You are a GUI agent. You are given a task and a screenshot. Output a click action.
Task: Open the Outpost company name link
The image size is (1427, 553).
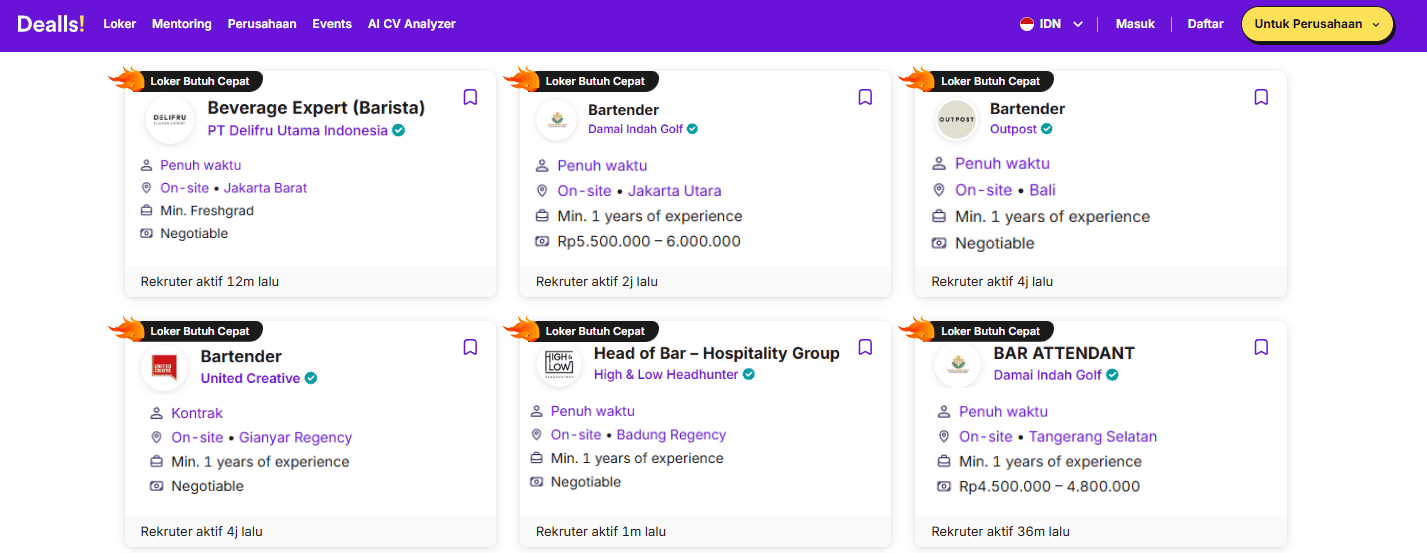[1013, 129]
